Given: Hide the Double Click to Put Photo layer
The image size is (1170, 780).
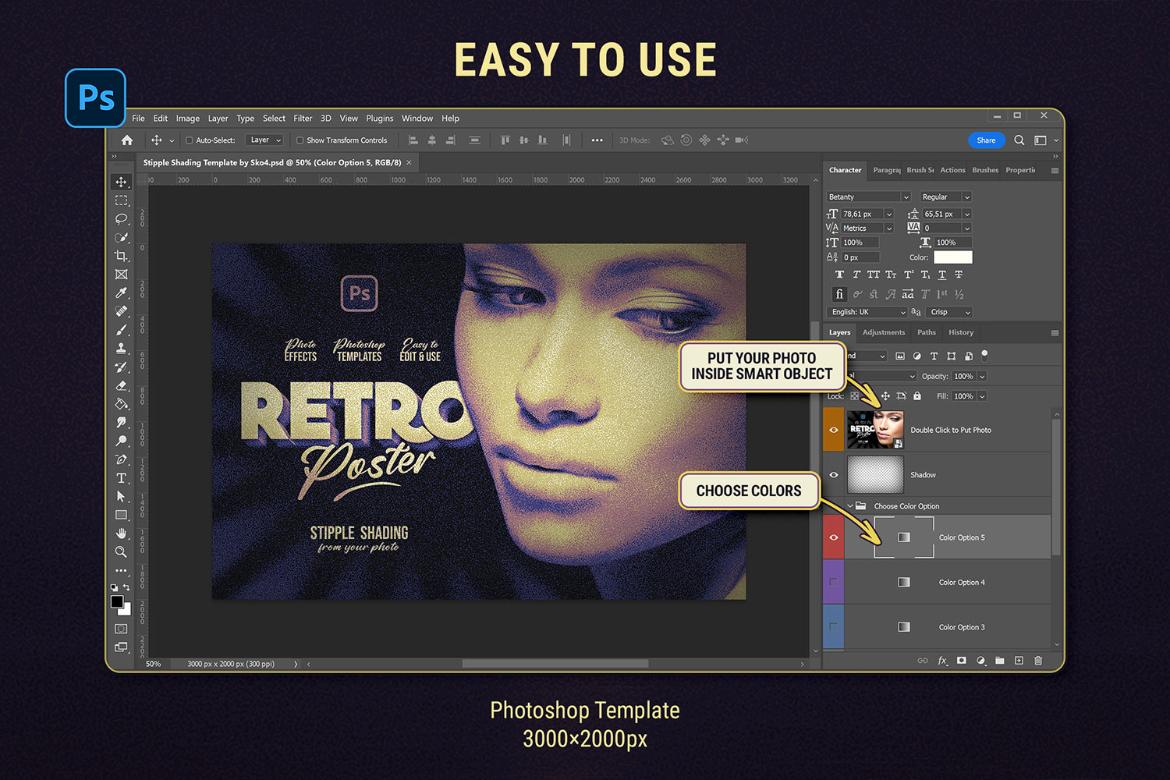Looking at the screenshot, I should (833, 430).
